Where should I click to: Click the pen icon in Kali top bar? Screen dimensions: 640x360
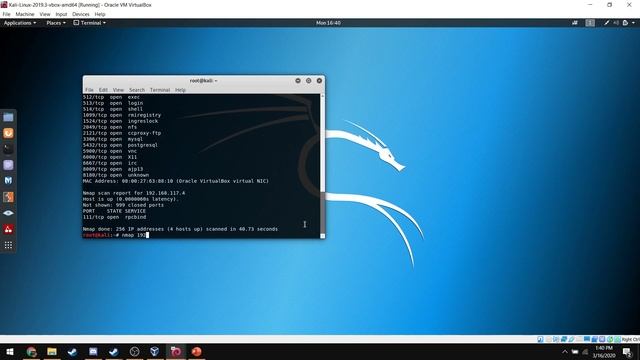607,23
